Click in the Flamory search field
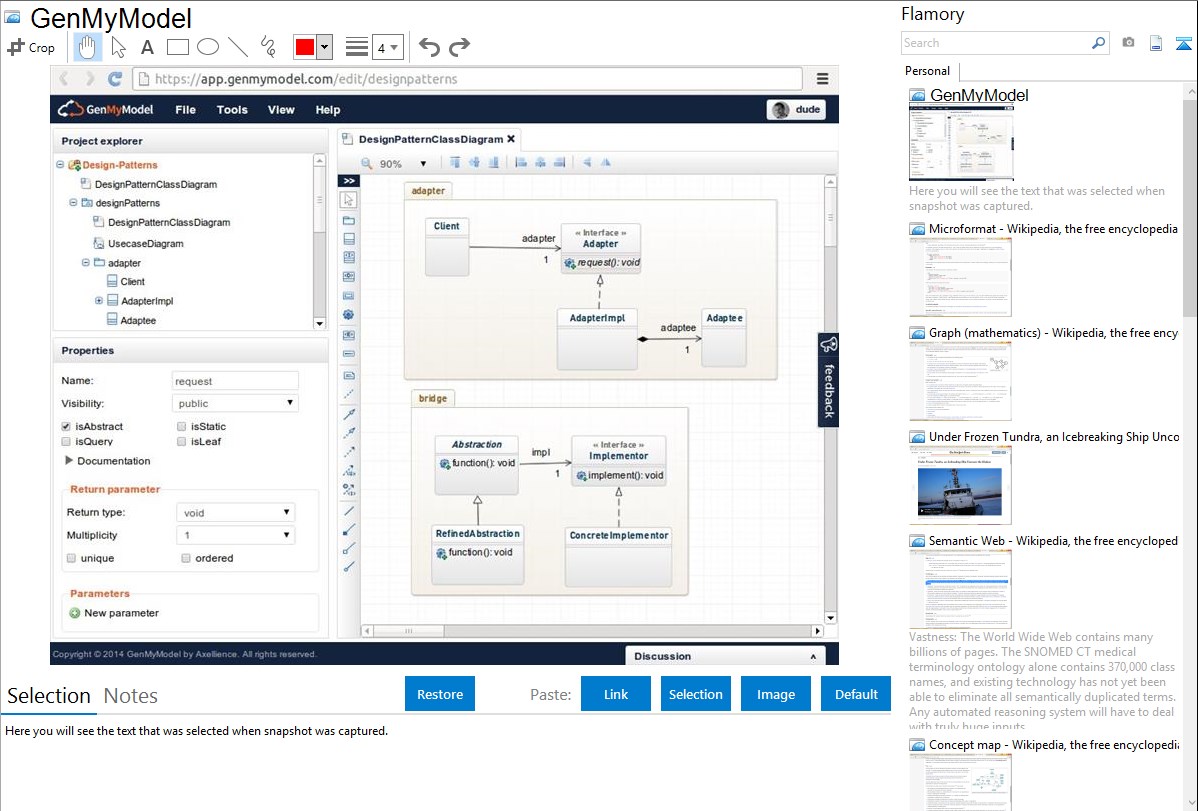Screen dimensions: 1198x811 tap(995, 43)
